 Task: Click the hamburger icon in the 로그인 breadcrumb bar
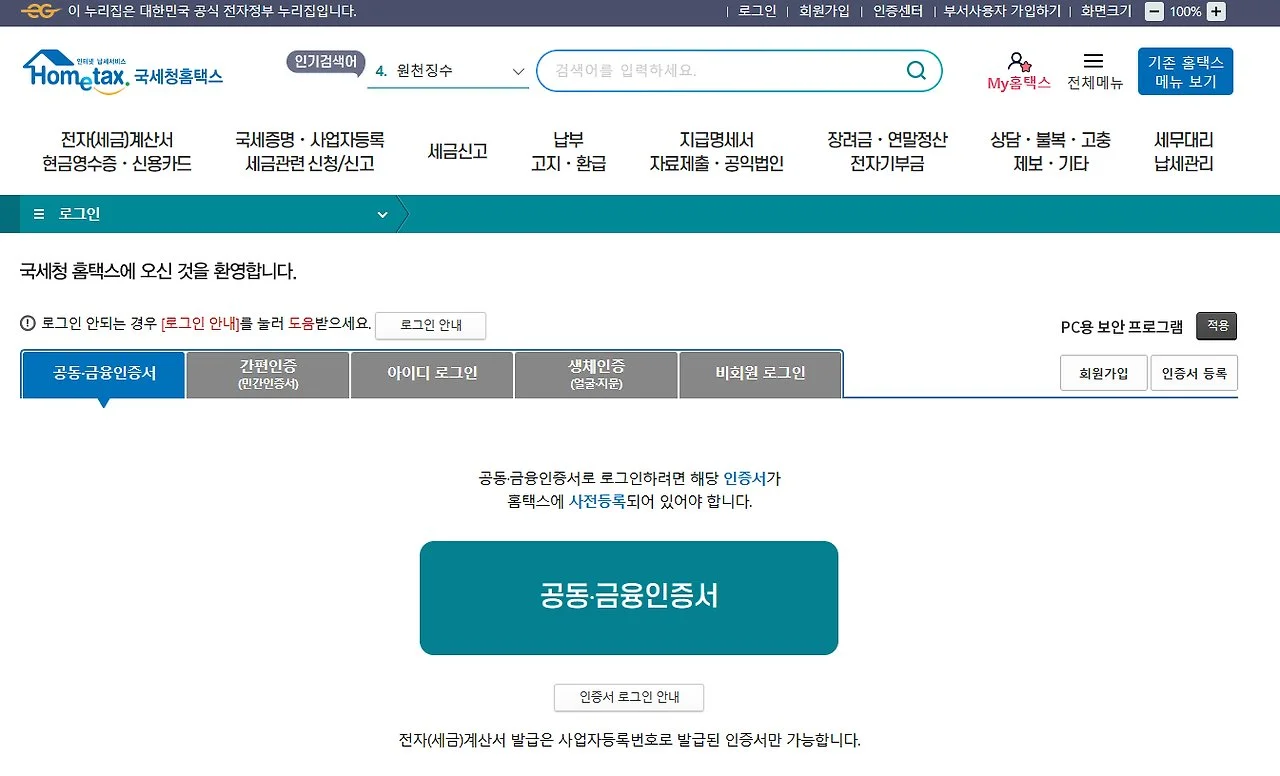point(38,214)
